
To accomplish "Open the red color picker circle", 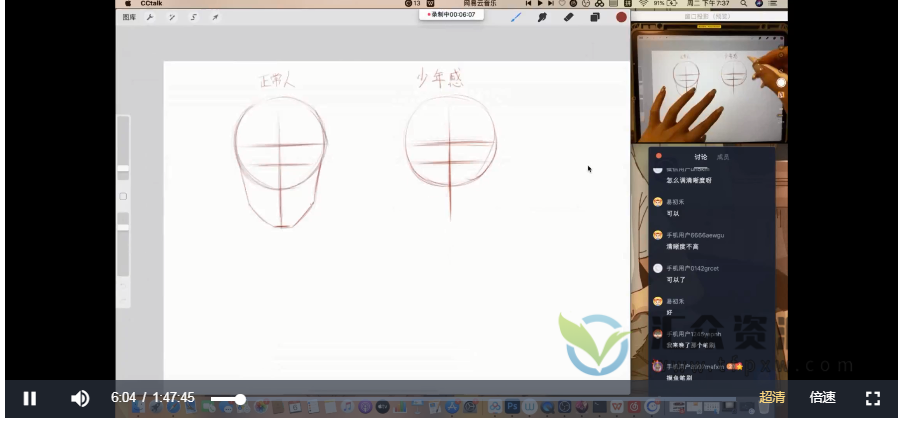I will click(621, 17).
